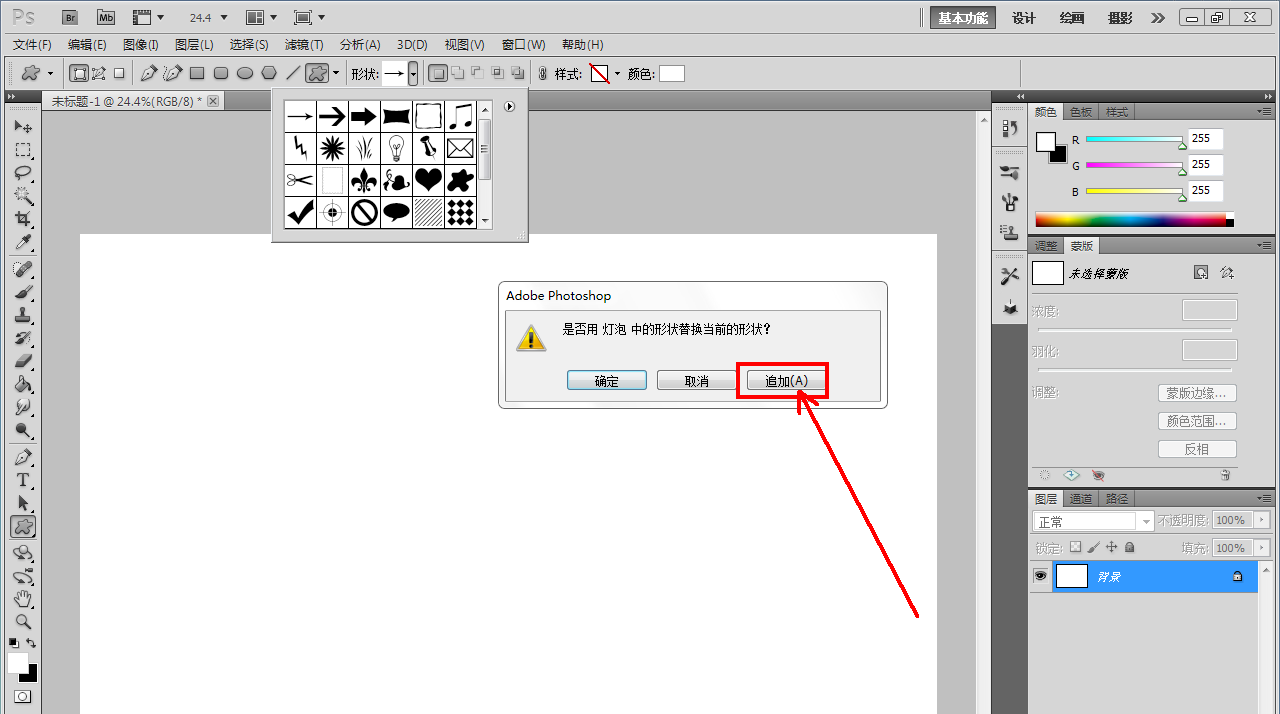1280x714 pixels.
Task: Select the Crop tool
Action: tap(23, 219)
